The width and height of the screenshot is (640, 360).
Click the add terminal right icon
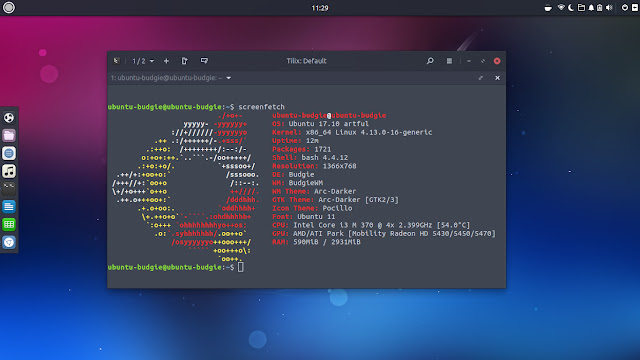tap(184, 61)
